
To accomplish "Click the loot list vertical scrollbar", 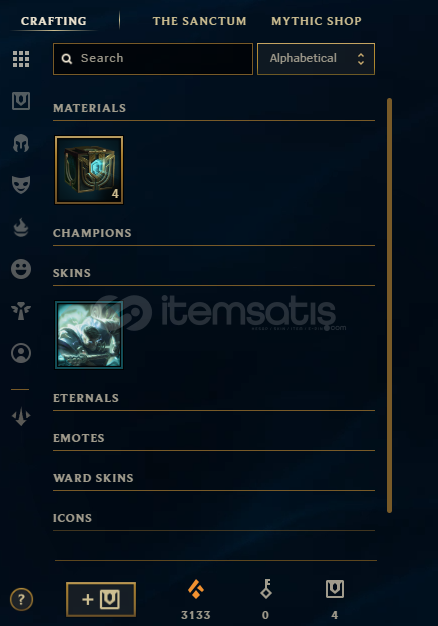I will [x=389, y=305].
